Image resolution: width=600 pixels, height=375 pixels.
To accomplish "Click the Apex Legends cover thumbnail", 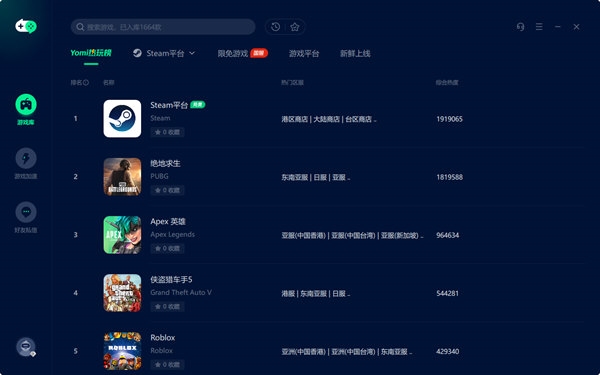I will click(122, 235).
